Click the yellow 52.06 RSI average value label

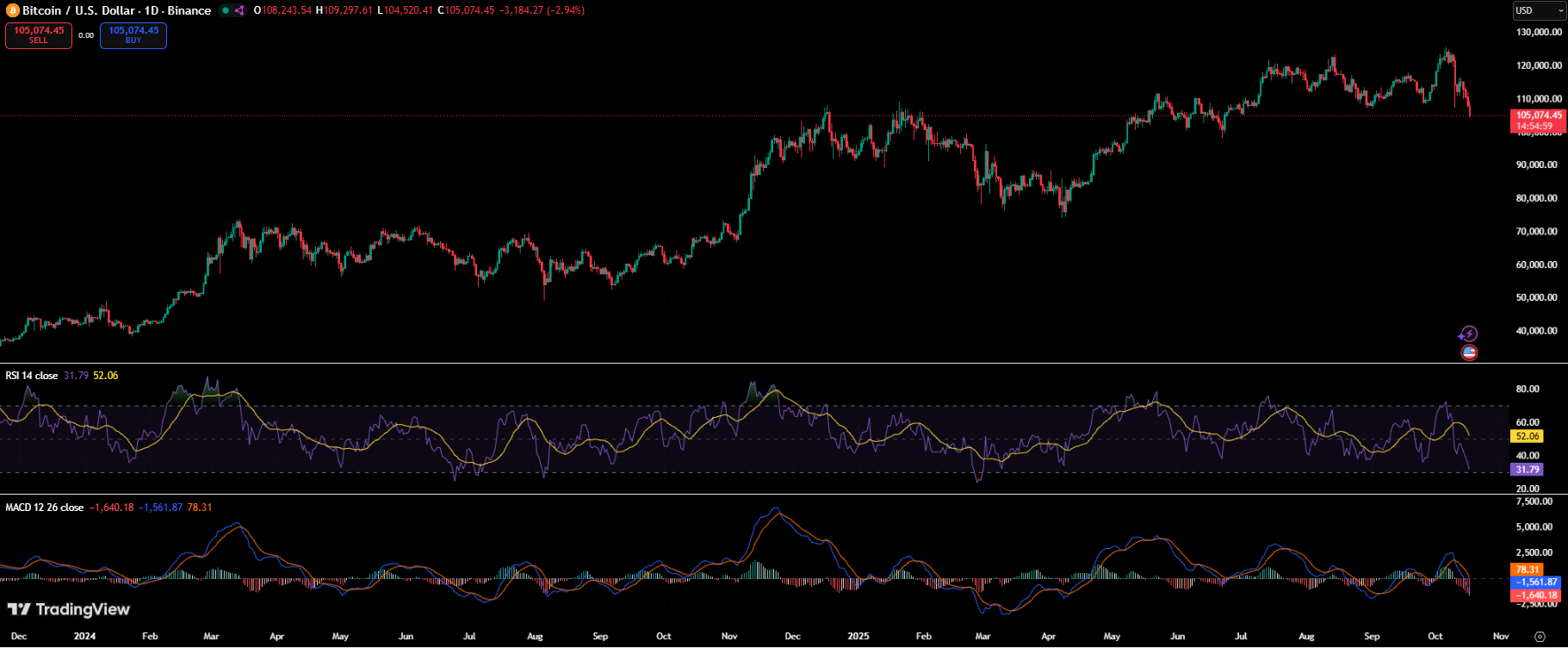(x=1527, y=436)
